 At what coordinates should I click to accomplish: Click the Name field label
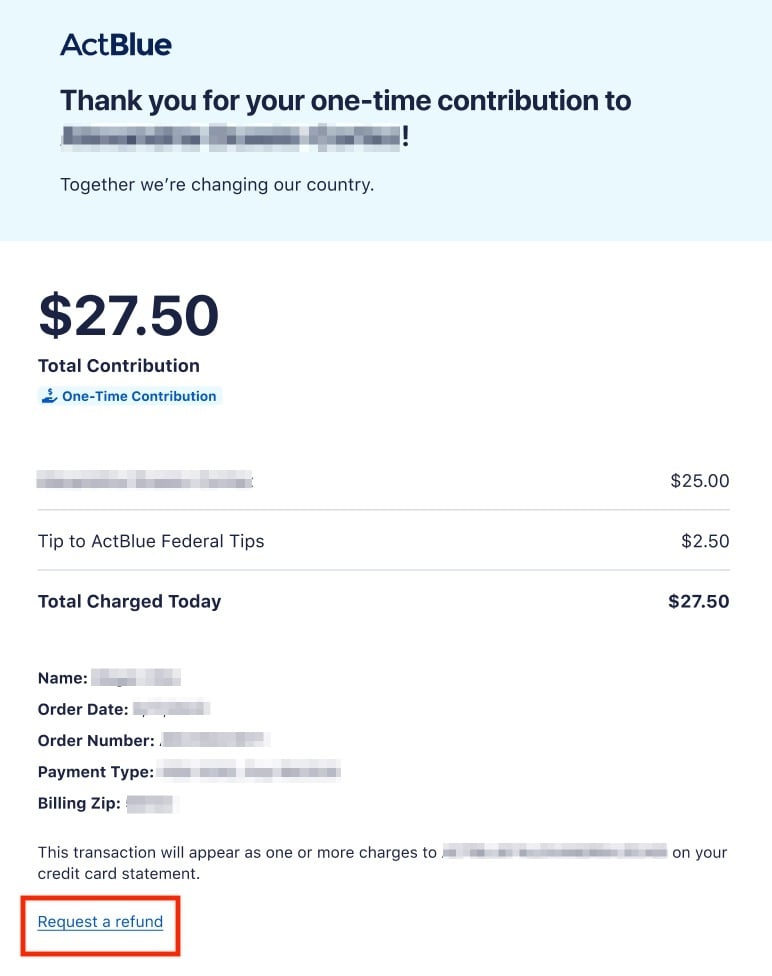(x=63, y=678)
